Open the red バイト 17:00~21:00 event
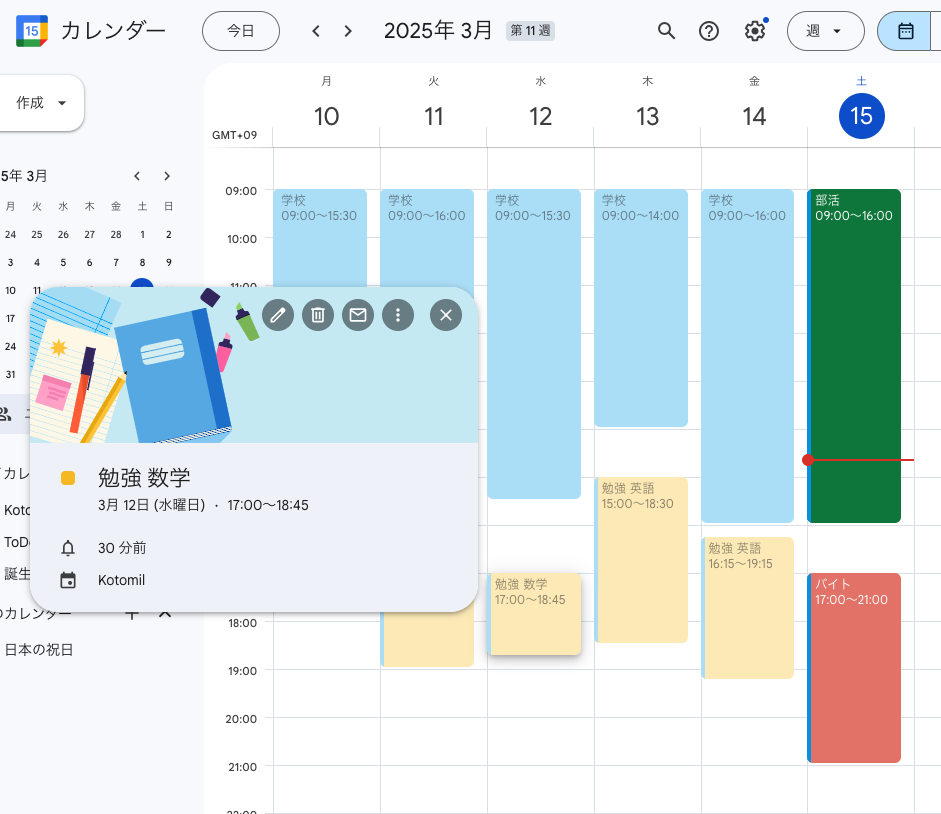 [x=854, y=668]
